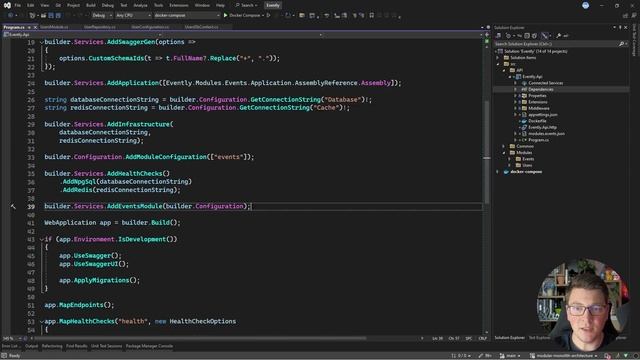
Task: Open Package Manager Console tab
Action: tap(149, 346)
